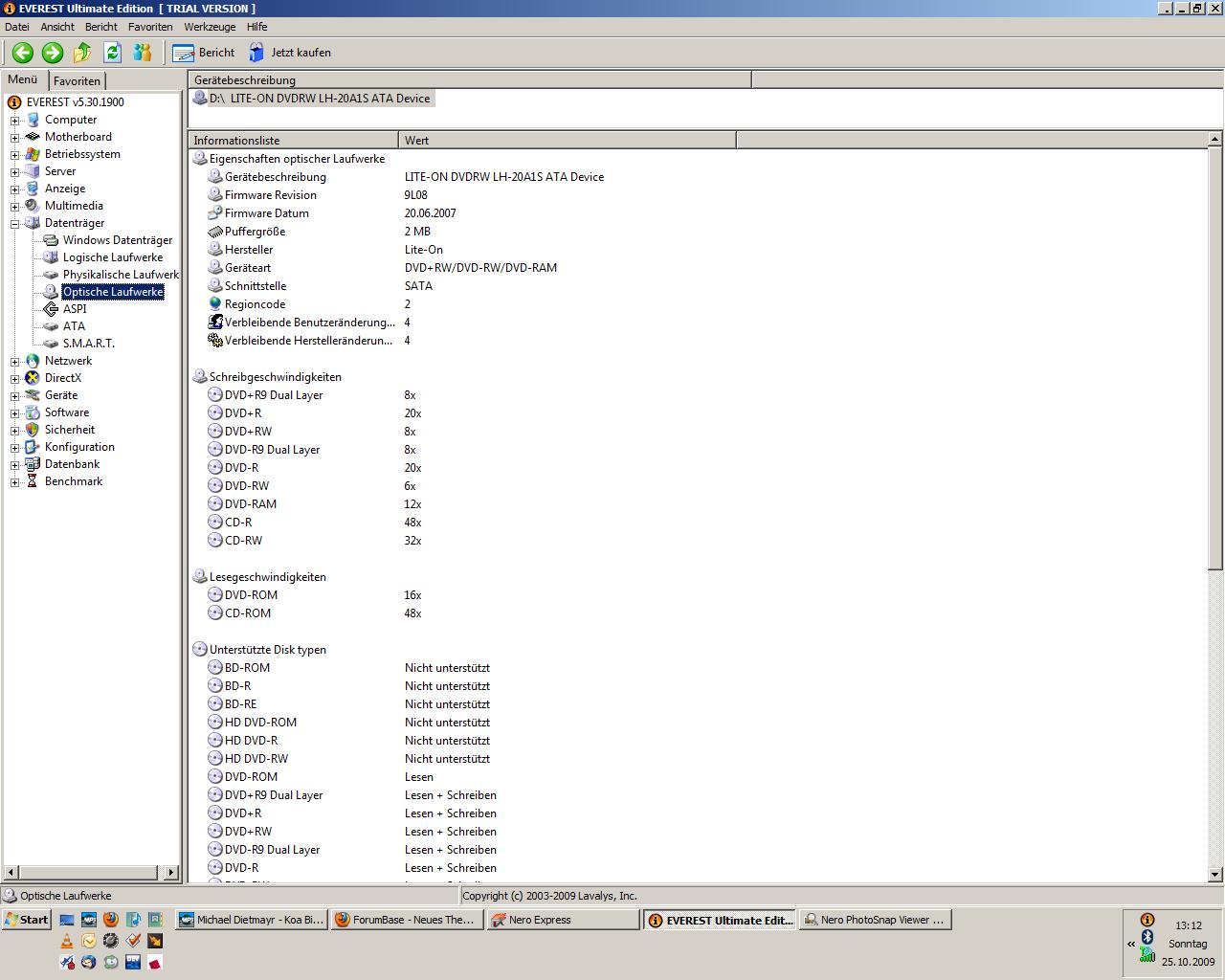
Task: Click the Start button
Action: [27, 920]
